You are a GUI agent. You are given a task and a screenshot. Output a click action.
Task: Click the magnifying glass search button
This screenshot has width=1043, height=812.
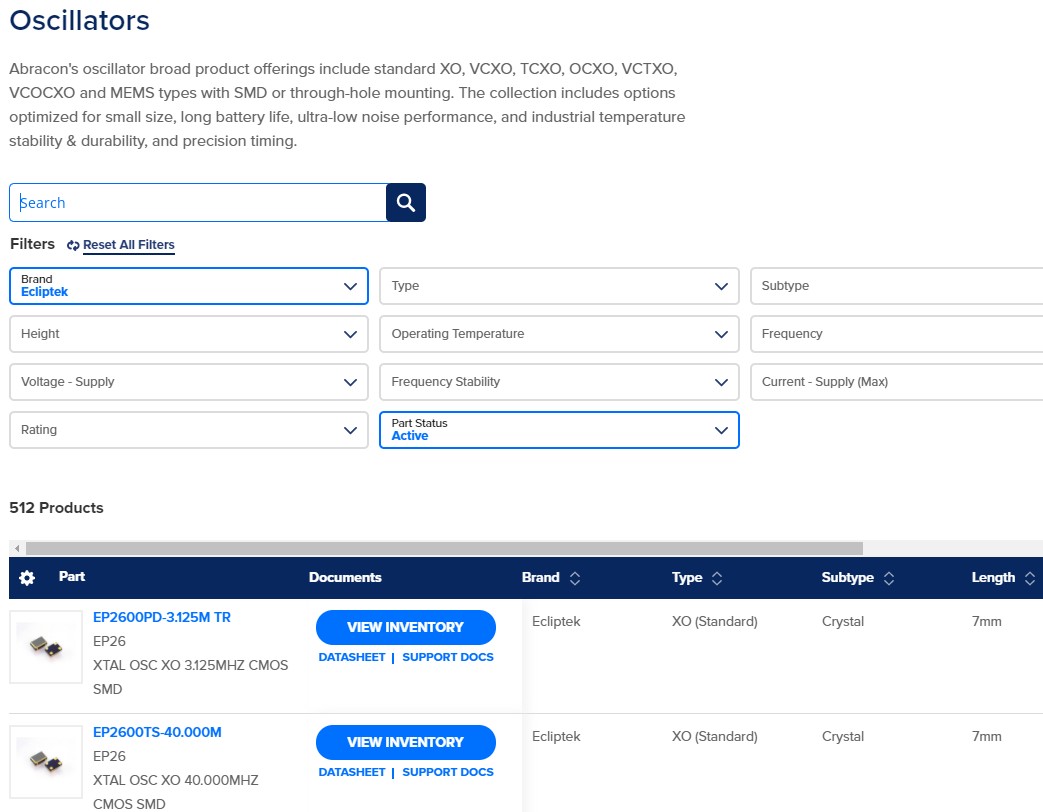(405, 203)
